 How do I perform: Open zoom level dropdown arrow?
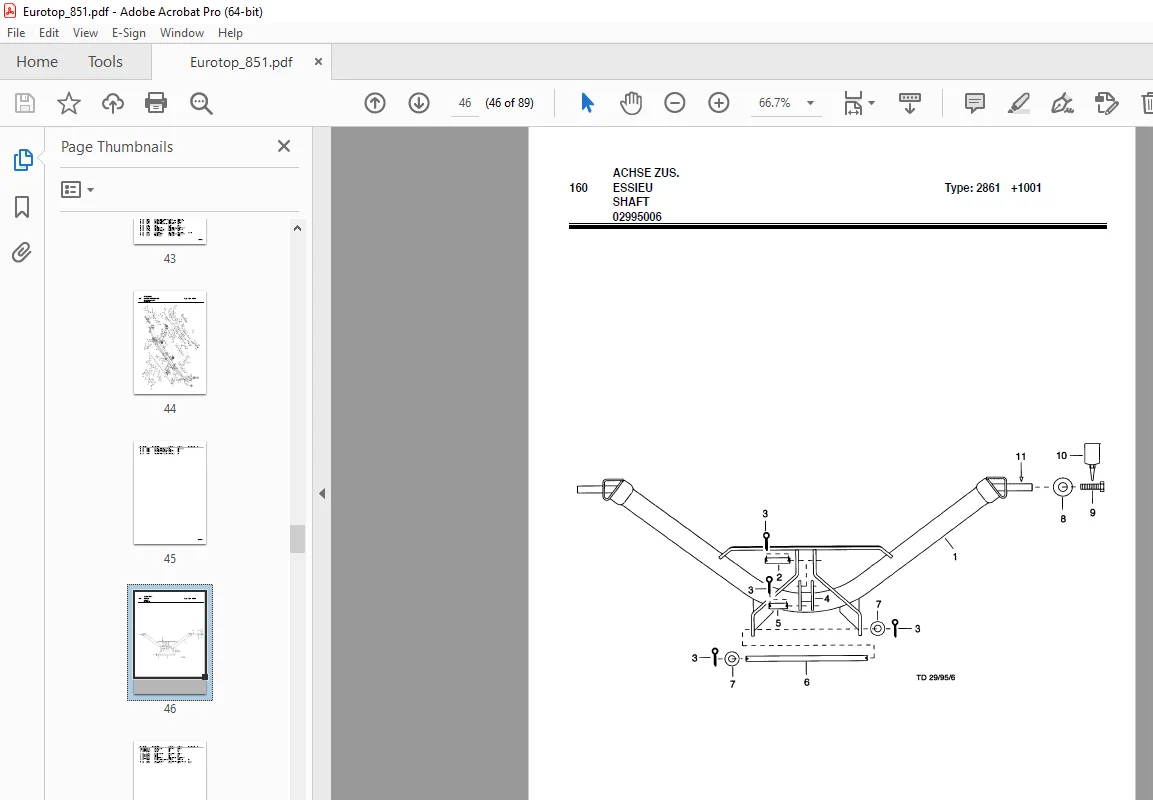pos(810,103)
